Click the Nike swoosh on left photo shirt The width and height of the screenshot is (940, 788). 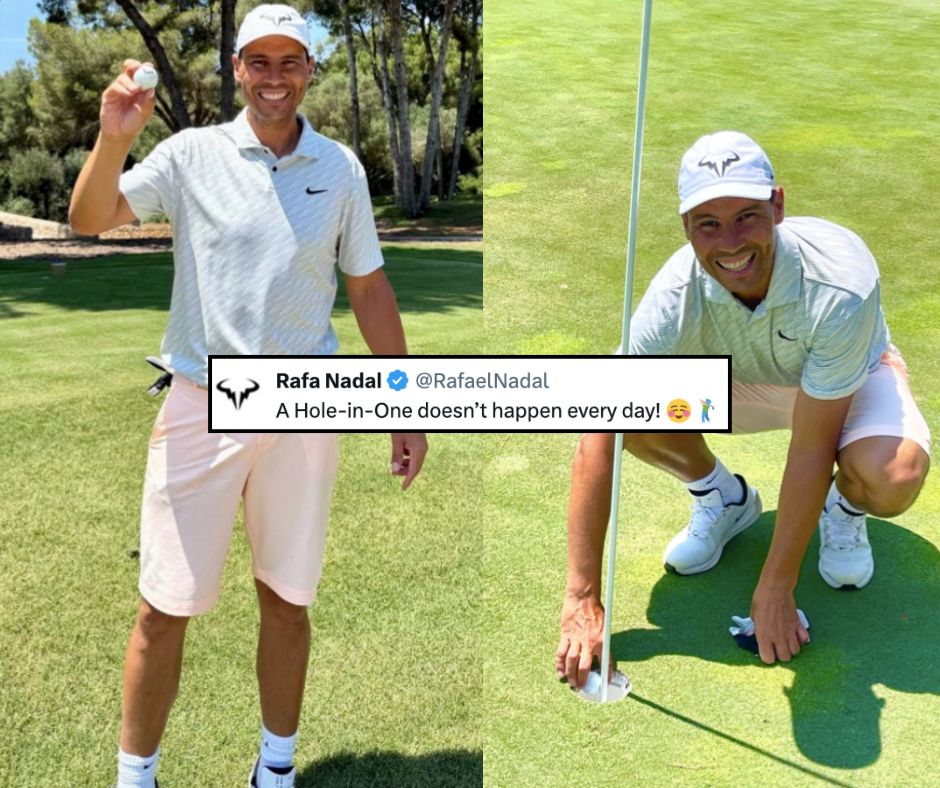pos(317,191)
